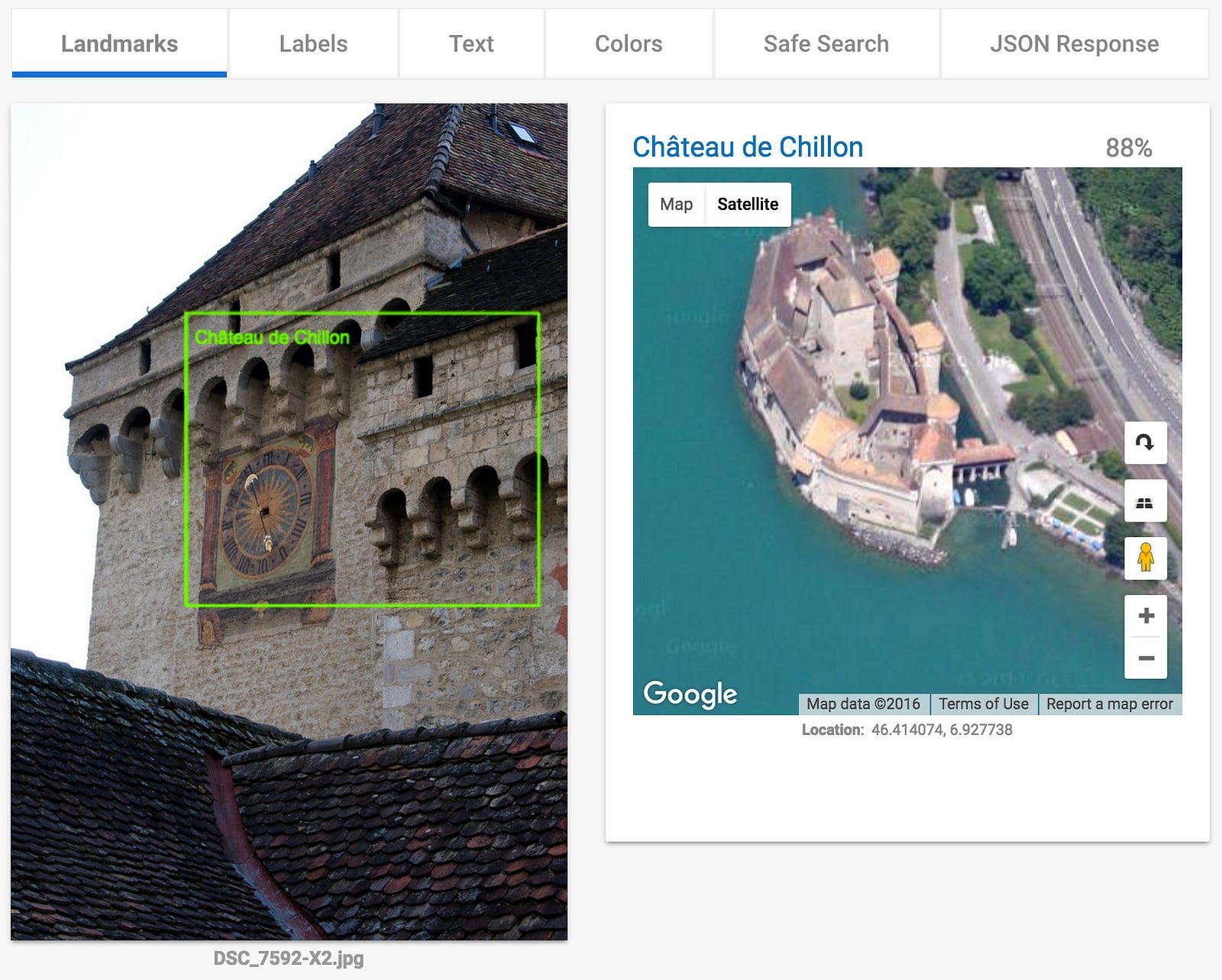Image resolution: width=1222 pixels, height=980 pixels.
Task: Toggle the map tilt view
Action: [1145, 501]
